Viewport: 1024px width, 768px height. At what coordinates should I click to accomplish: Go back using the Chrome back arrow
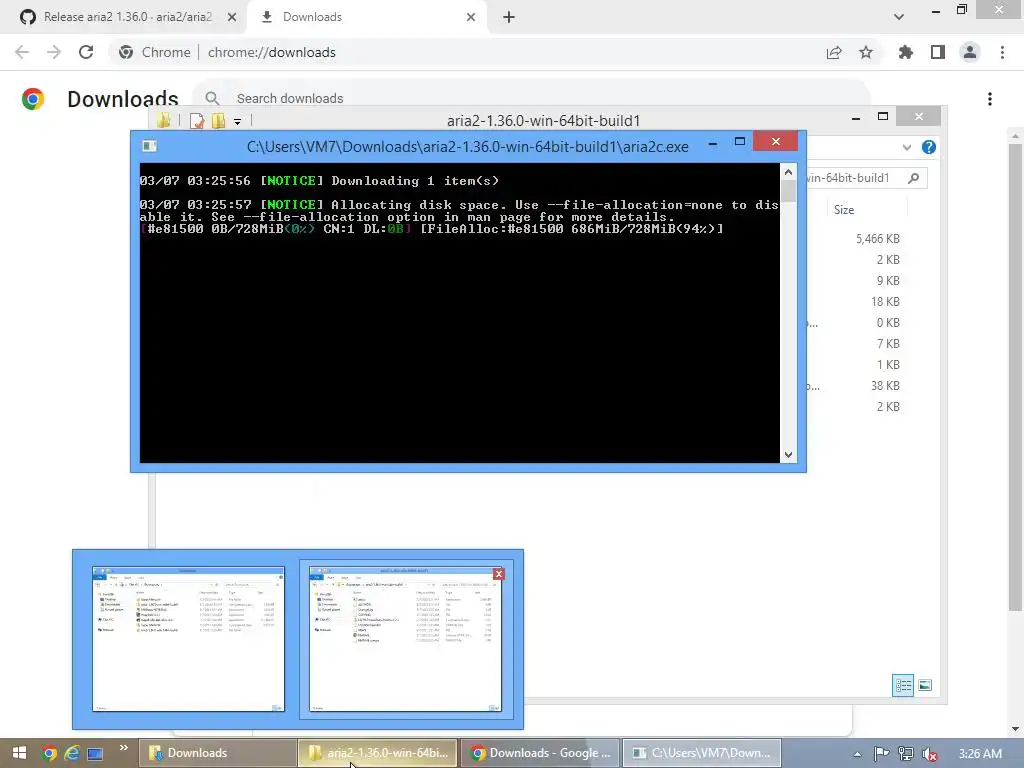[x=22, y=52]
